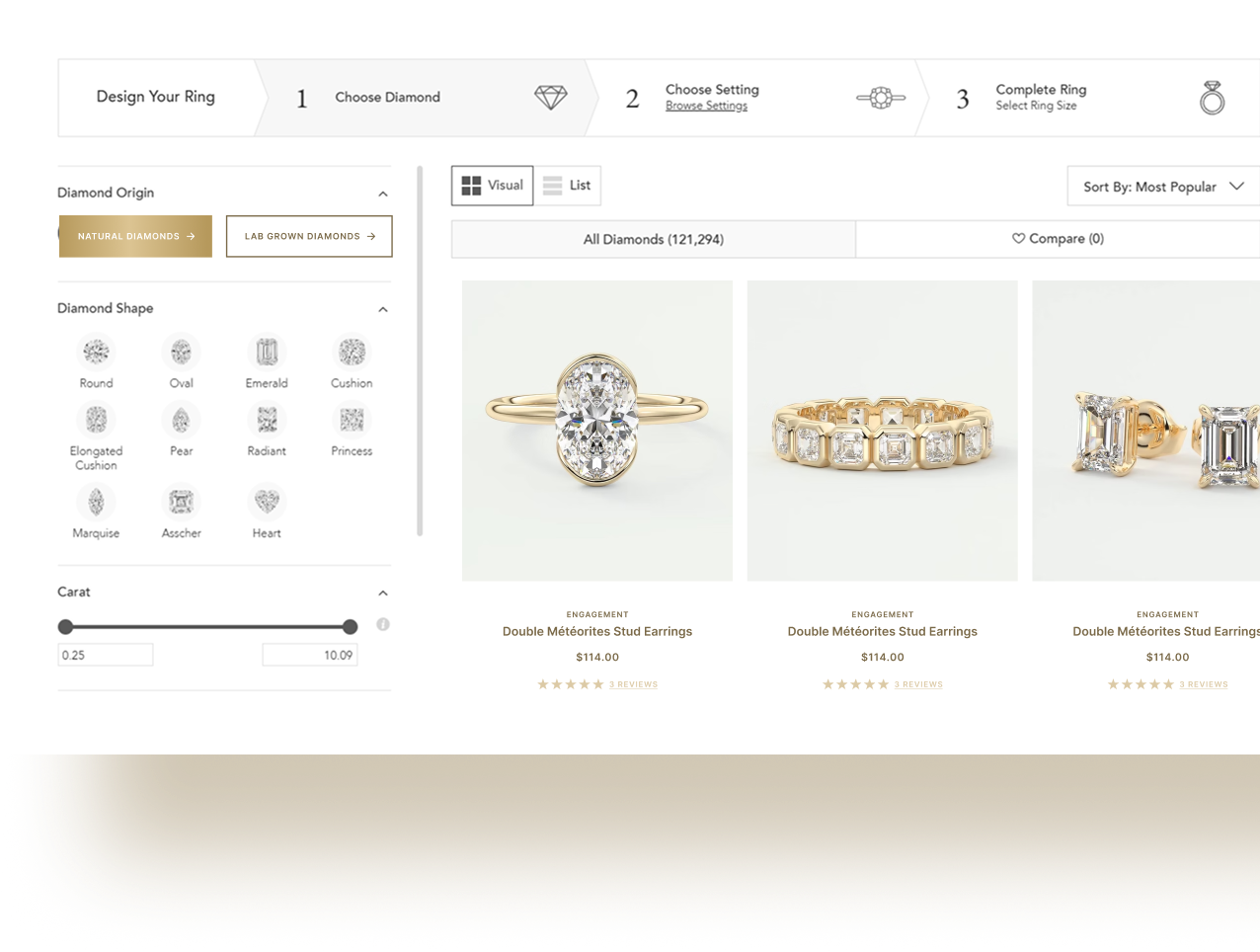The height and width of the screenshot is (952, 1260).
Task: Select the Asscher diamond shape icon
Action: (181, 502)
